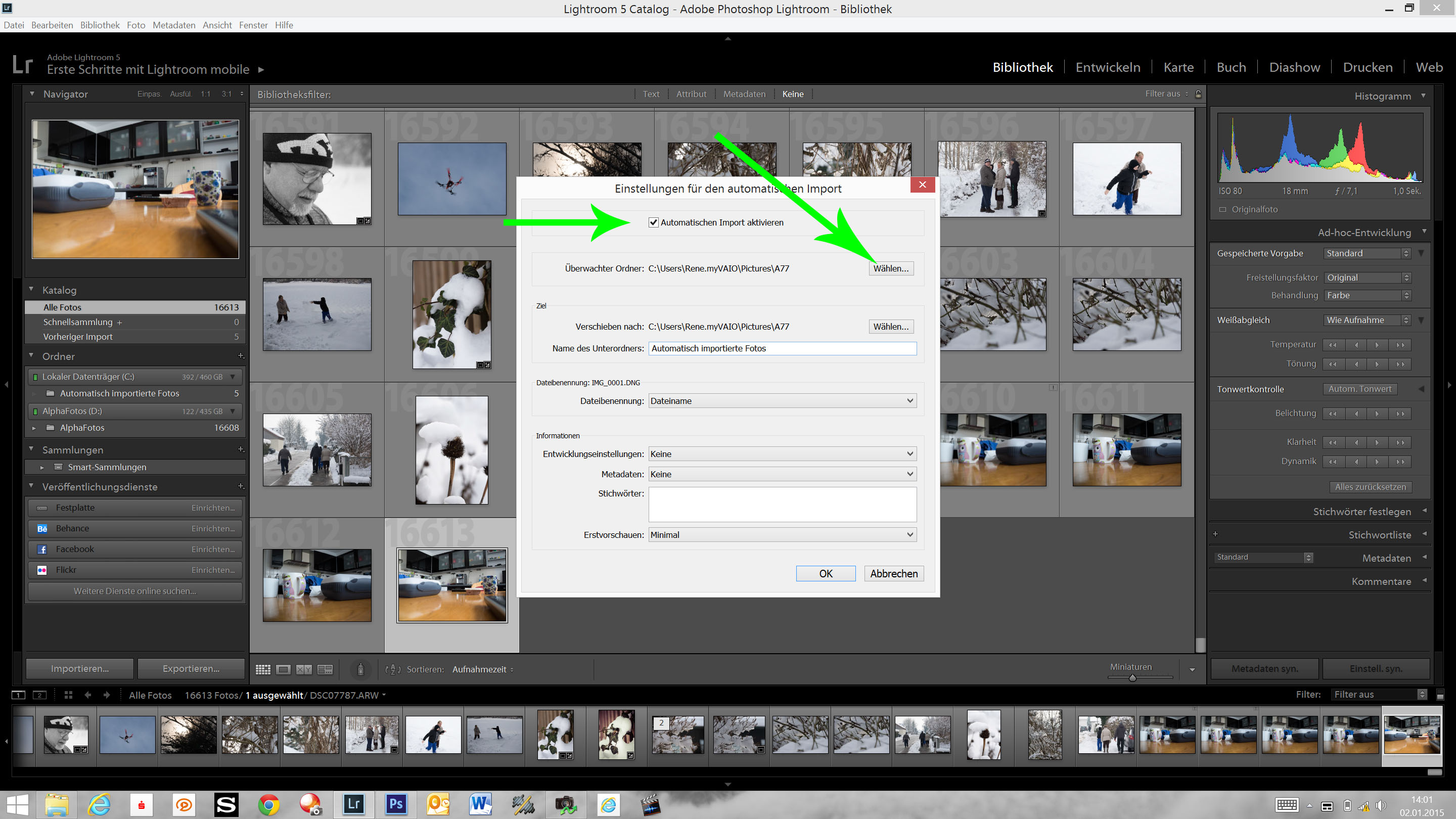1456x819 pixels.
Task: Open the Dateibenennung dropdown
Action: tap(782, 401)
